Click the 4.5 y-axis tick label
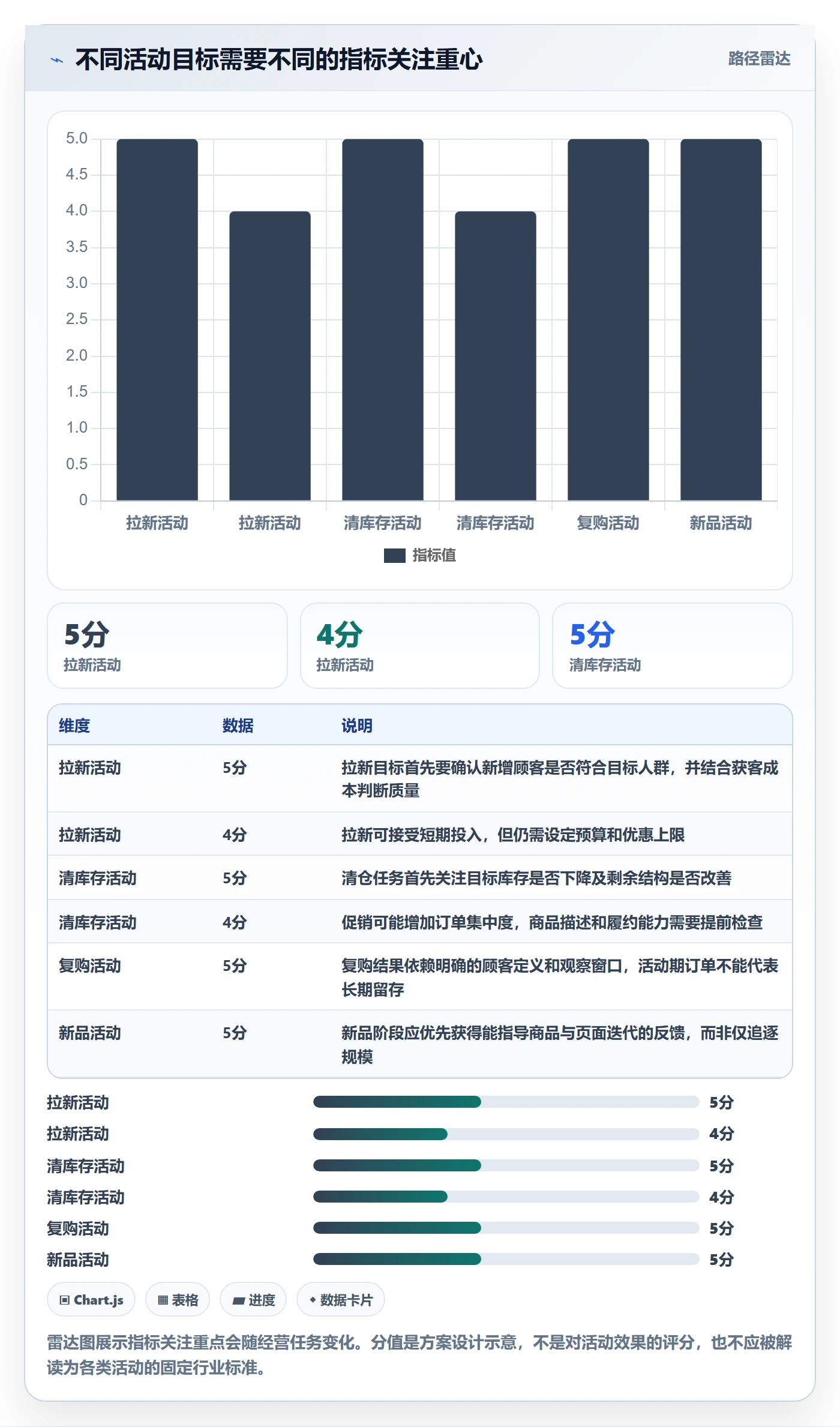 pos(77,175)
